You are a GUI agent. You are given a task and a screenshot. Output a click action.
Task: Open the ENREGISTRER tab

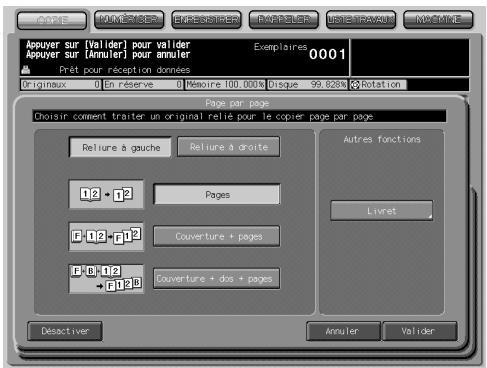tap(206, 20)
